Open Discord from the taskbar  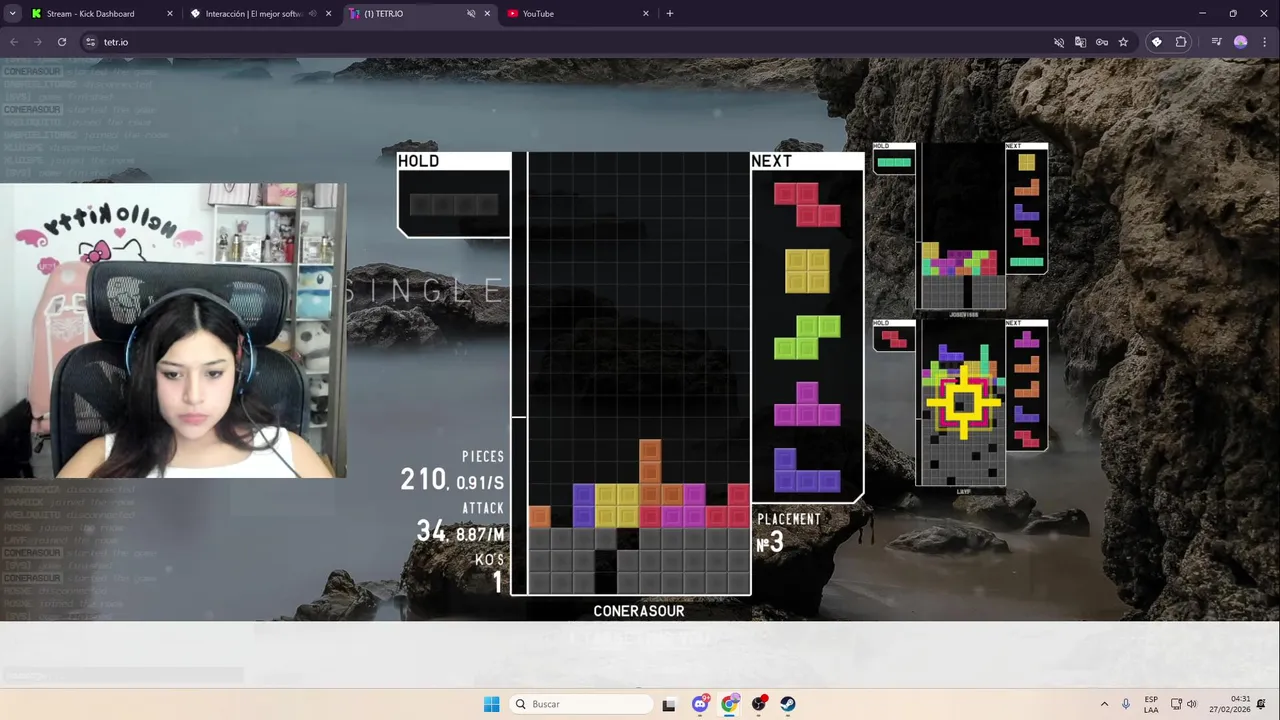point(700,704)
